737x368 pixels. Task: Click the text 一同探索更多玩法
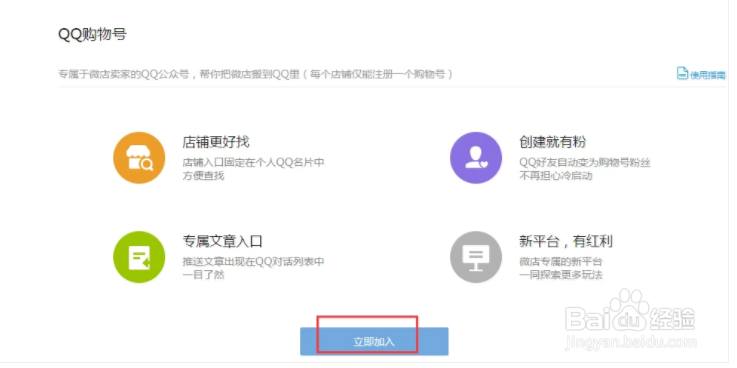pyautogui.click(x=561, y=275)
